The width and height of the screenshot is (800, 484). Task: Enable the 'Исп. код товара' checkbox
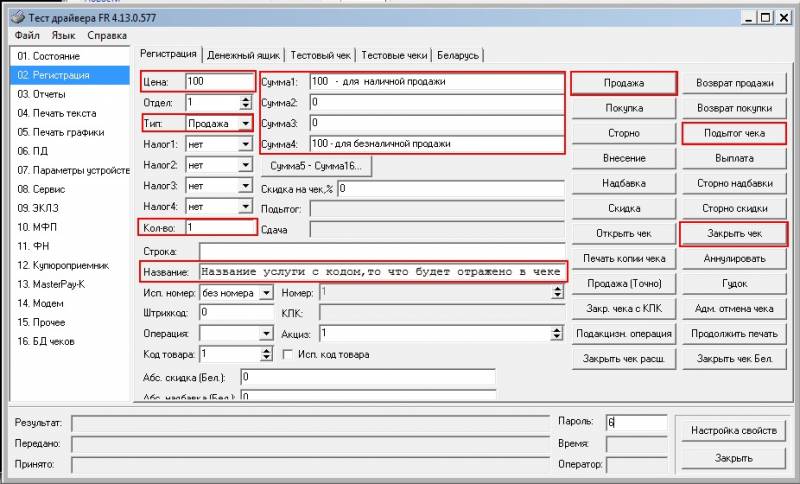(289, 354)
